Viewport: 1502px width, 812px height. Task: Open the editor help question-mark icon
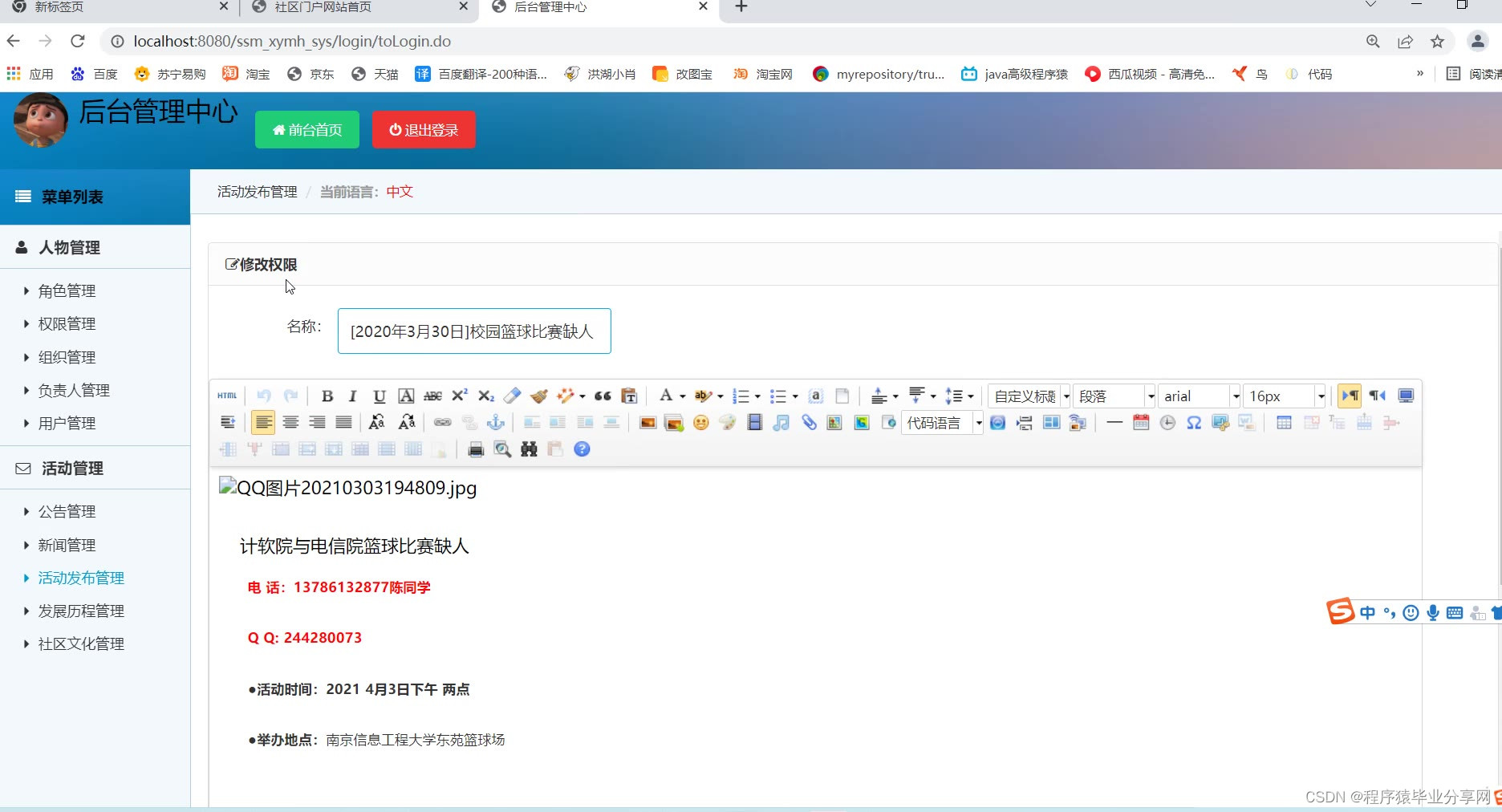pyautogui.click(x=582, y=449)
